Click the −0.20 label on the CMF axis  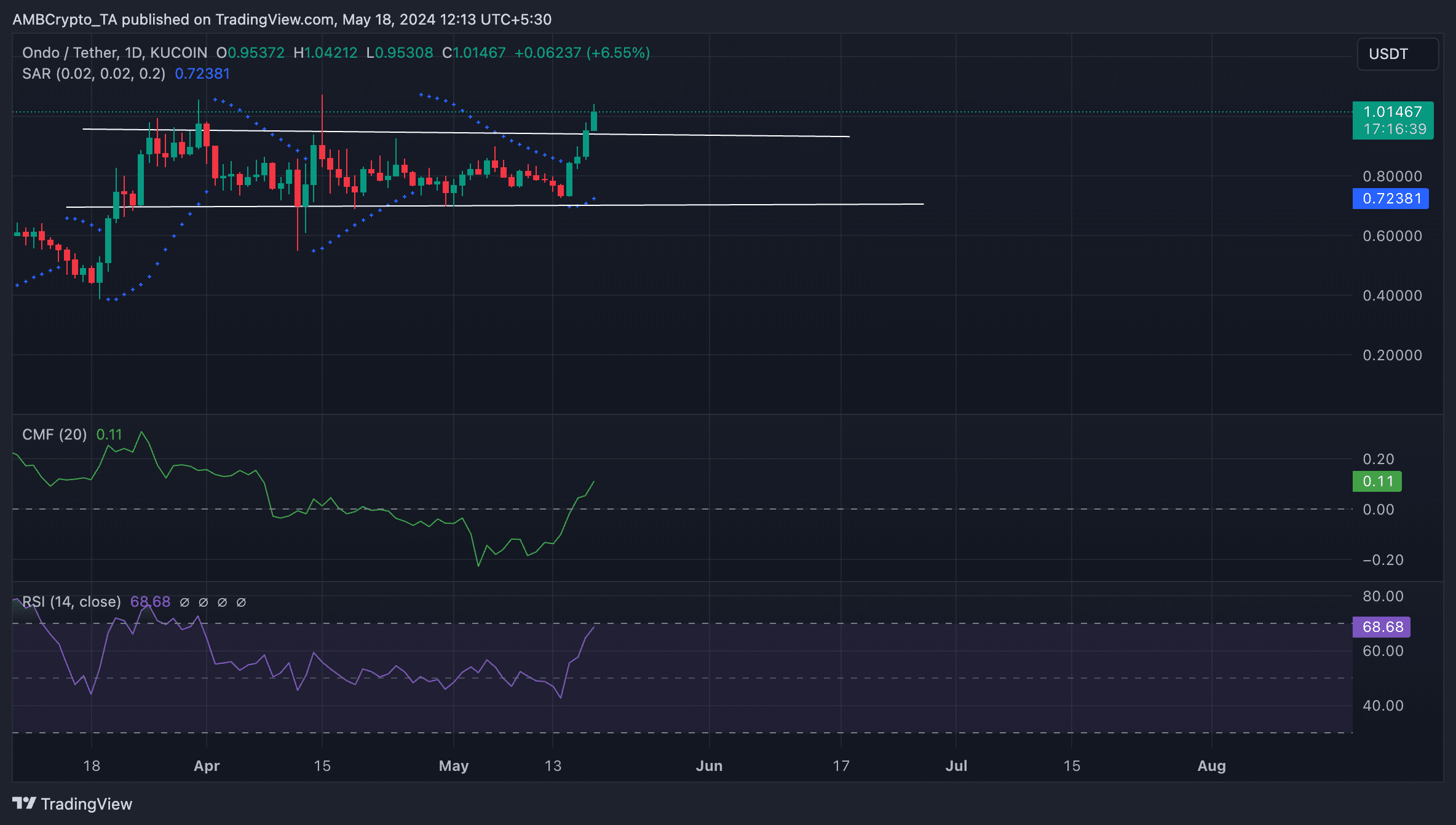pyautogui.click(x=1383, y=560)
